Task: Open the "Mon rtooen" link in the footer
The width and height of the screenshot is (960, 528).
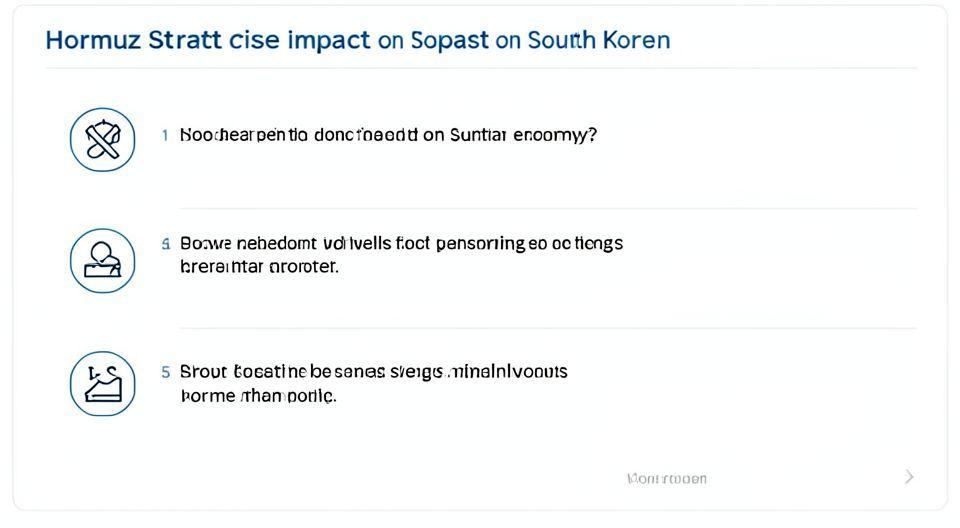Action: [666, 478]
